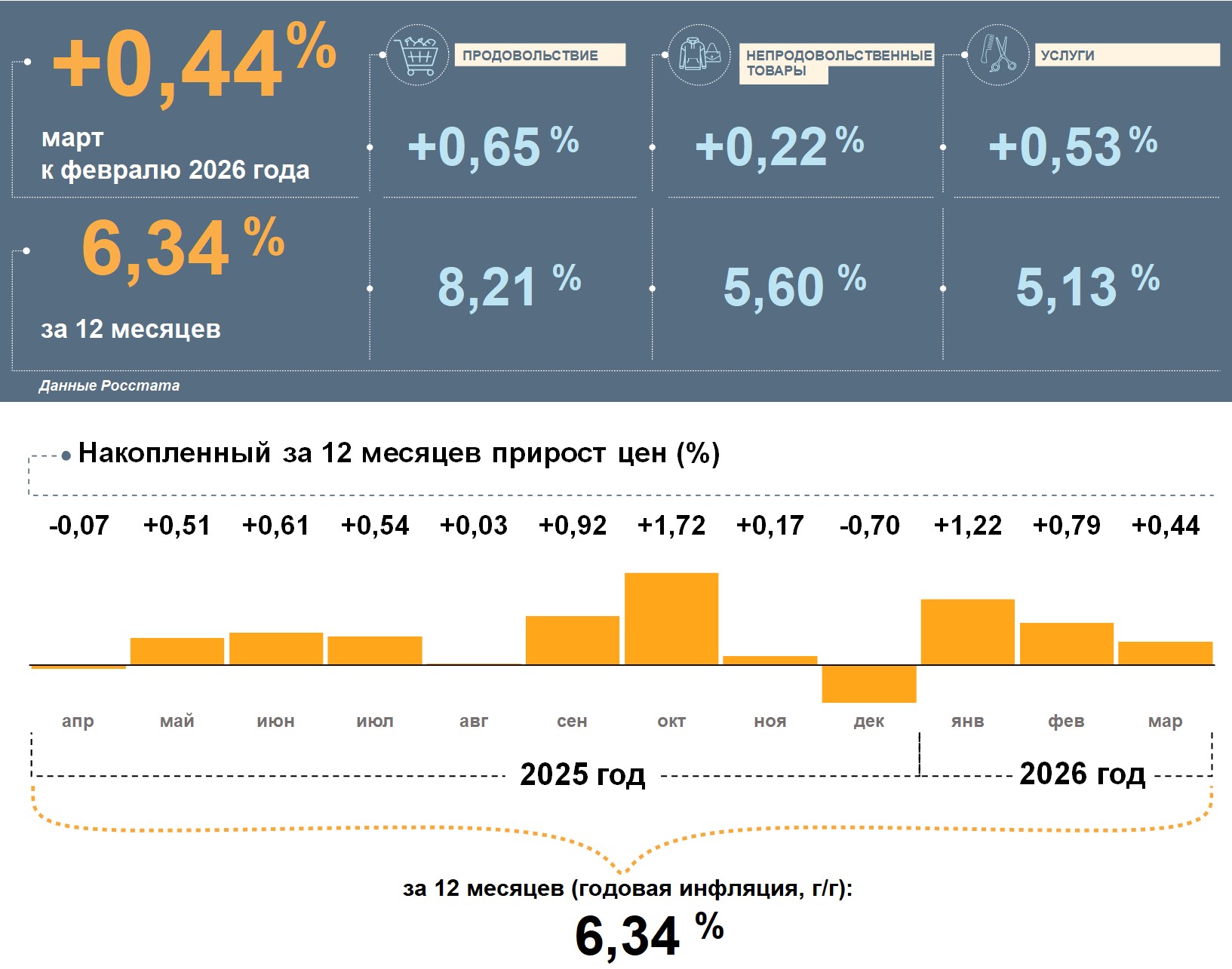This screenshot has width=1232, height=969.
Task: Click the сен month label on axis
Action: click(572, 721)
